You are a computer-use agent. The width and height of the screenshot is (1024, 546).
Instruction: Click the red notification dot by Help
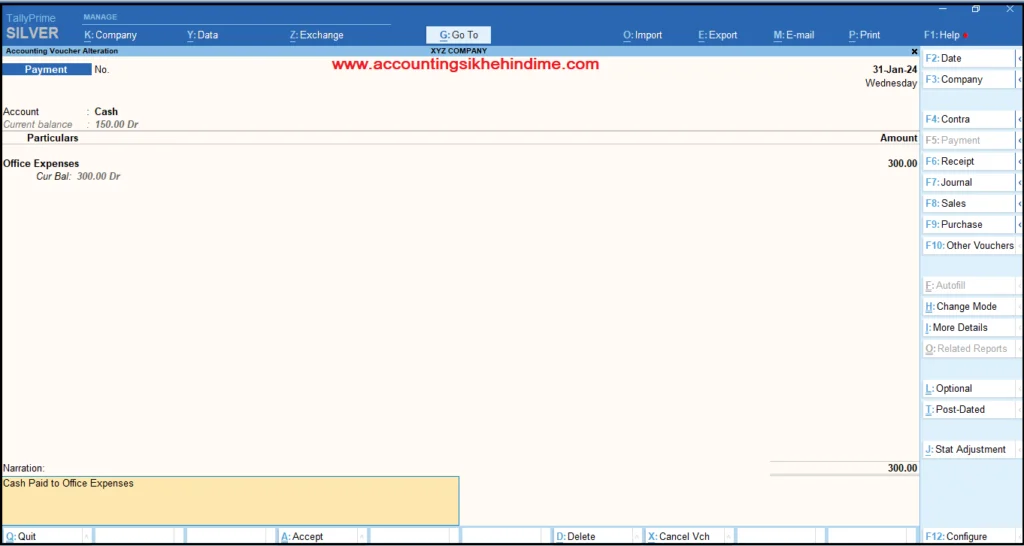tap(965, 36)
